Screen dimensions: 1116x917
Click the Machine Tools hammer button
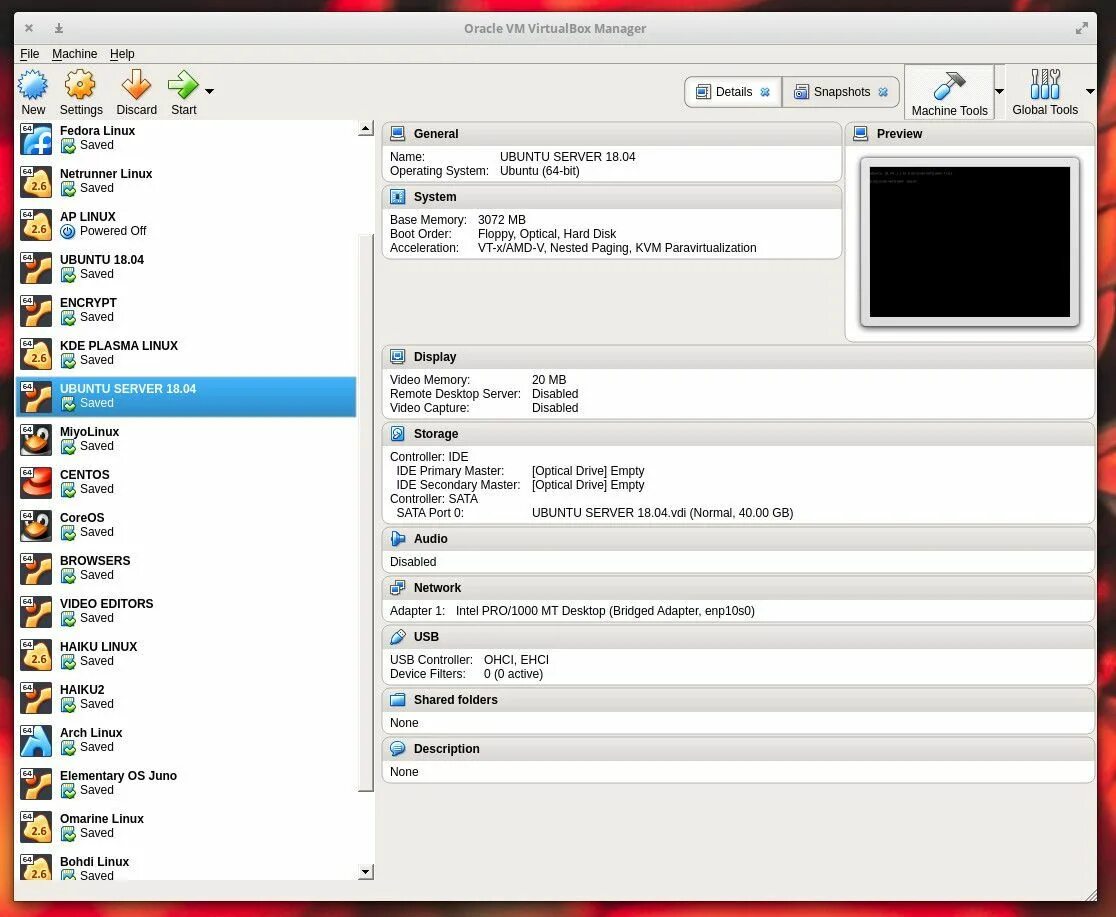tap(949, 92)
